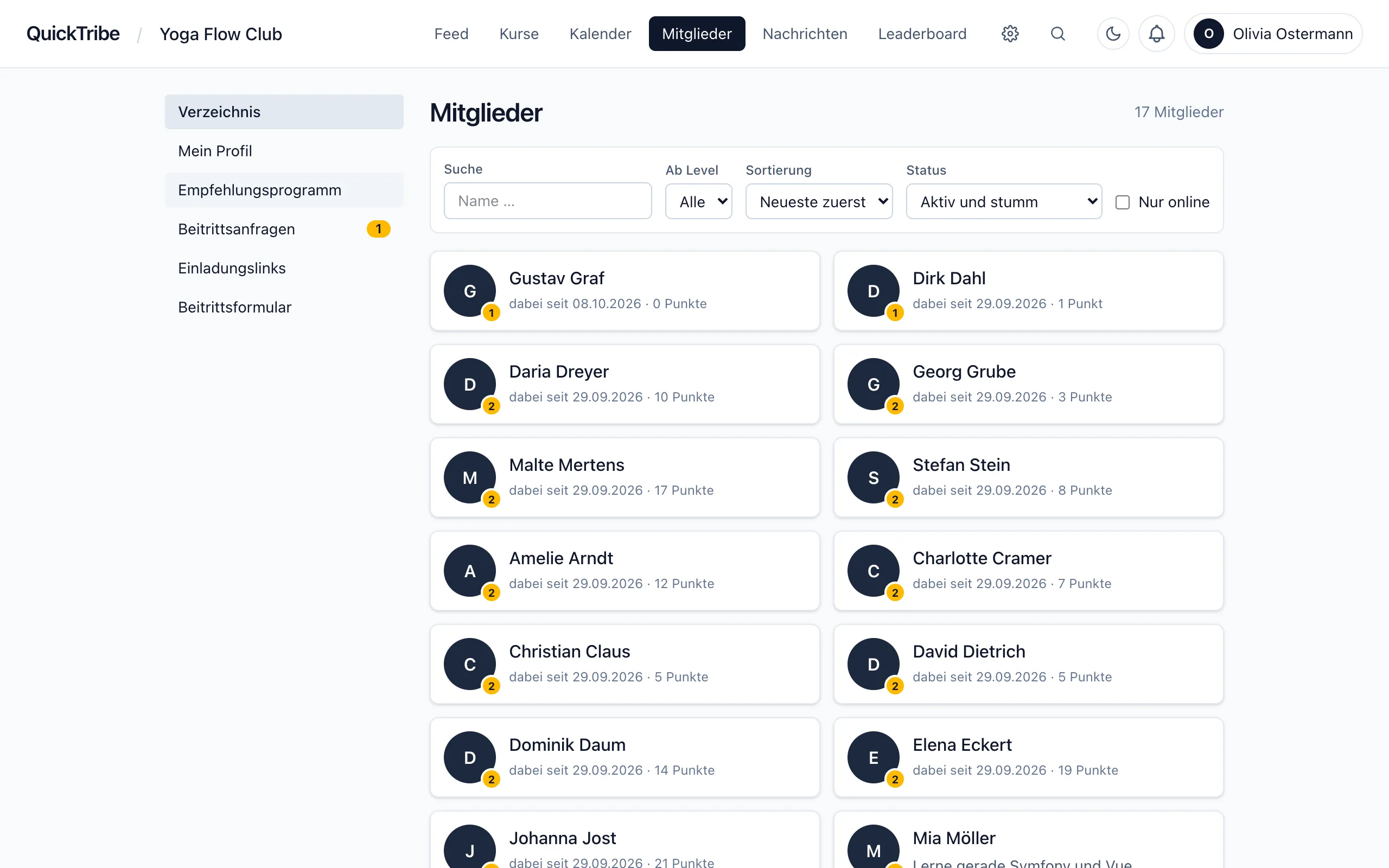Go to the Leaderboard tab
This screenshot has width=1389, height=868.
922,34
